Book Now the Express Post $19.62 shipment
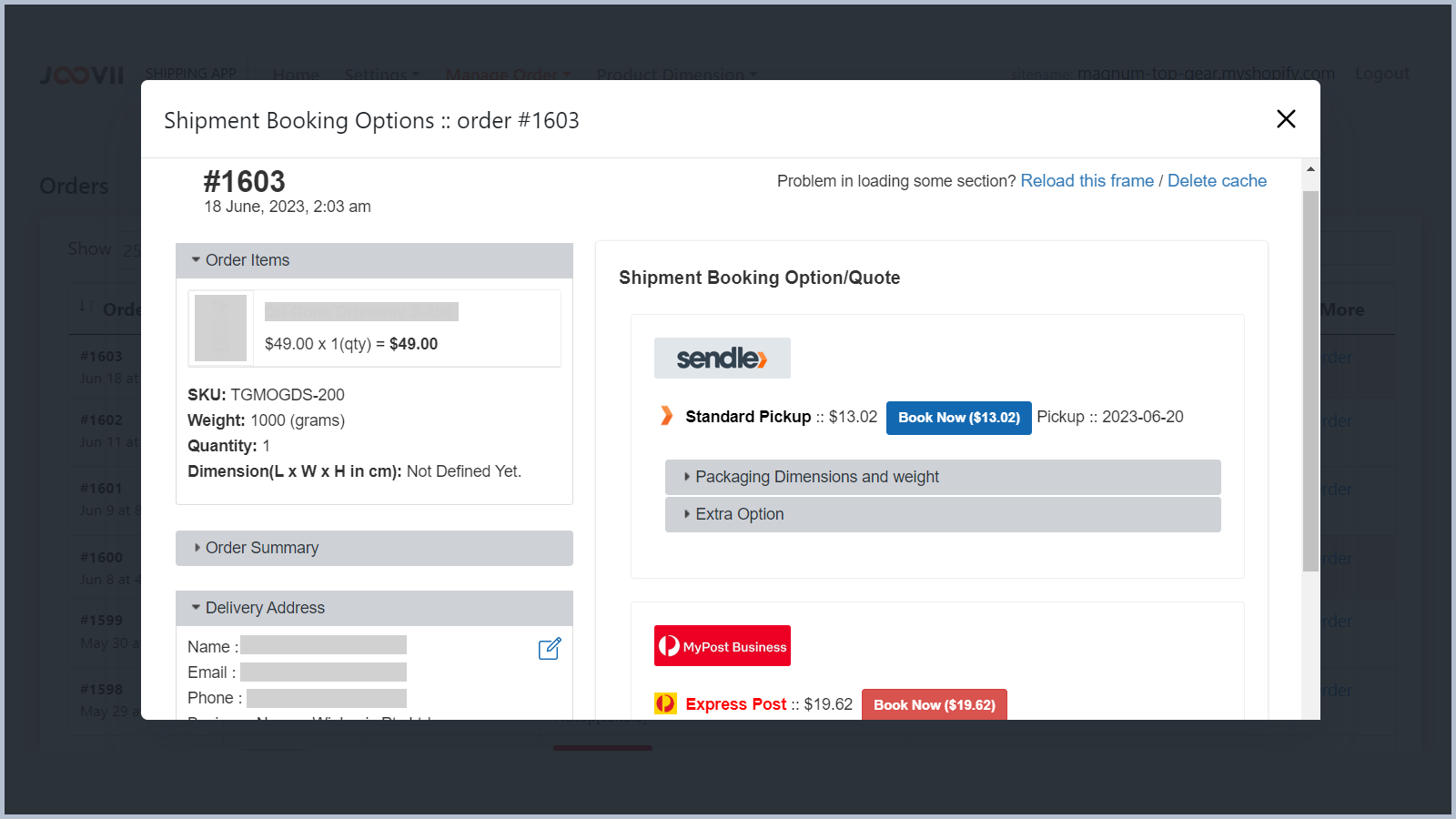 click(x=934, y=703)
